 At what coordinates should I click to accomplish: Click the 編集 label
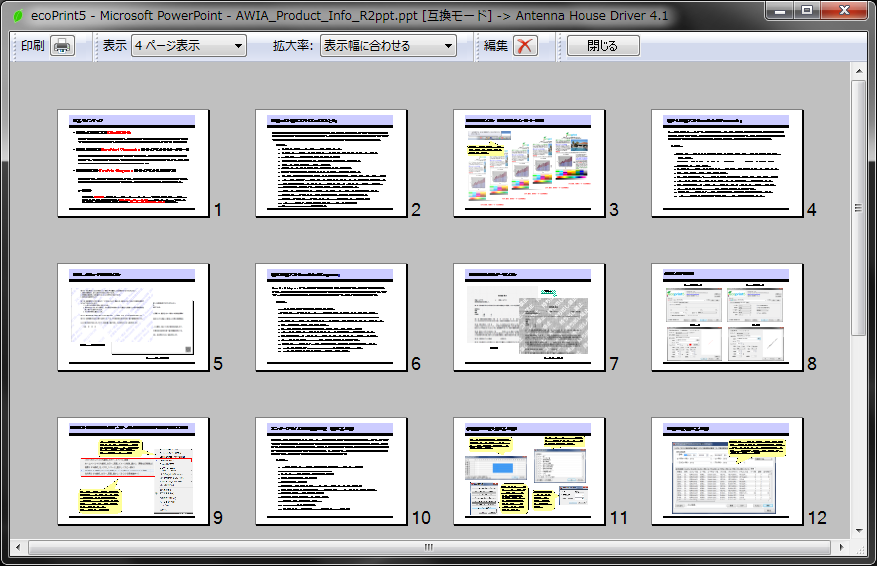[x=496, y=46]
